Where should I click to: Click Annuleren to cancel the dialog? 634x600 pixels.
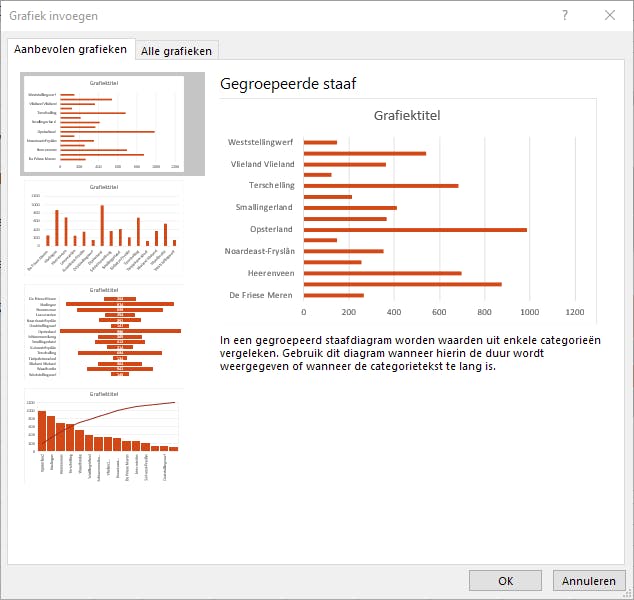[588, 581]
